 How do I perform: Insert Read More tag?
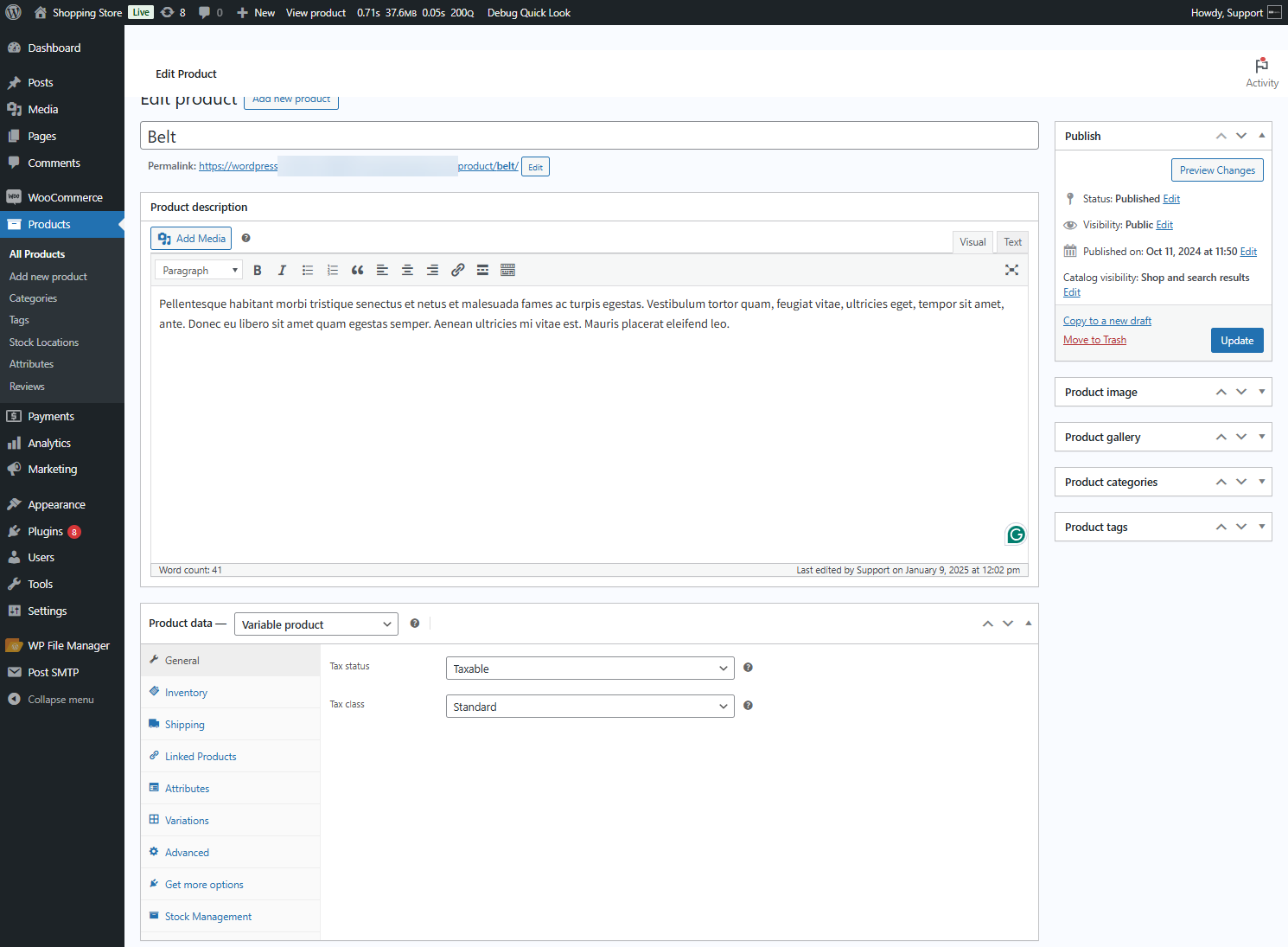pyautogui.click(x=482, y=270)
